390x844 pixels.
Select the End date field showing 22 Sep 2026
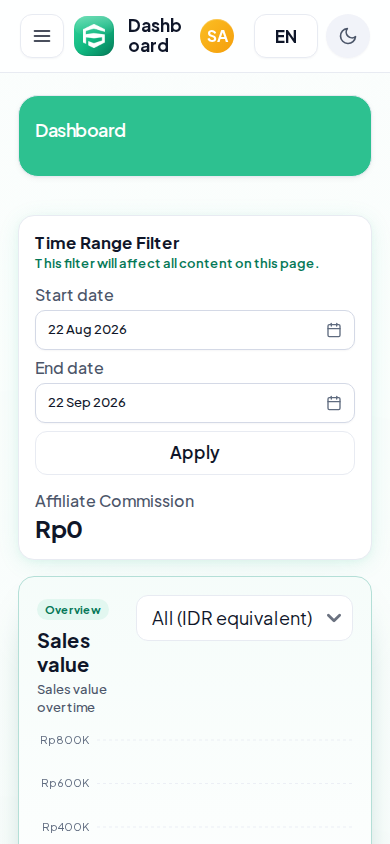(195, 403)
